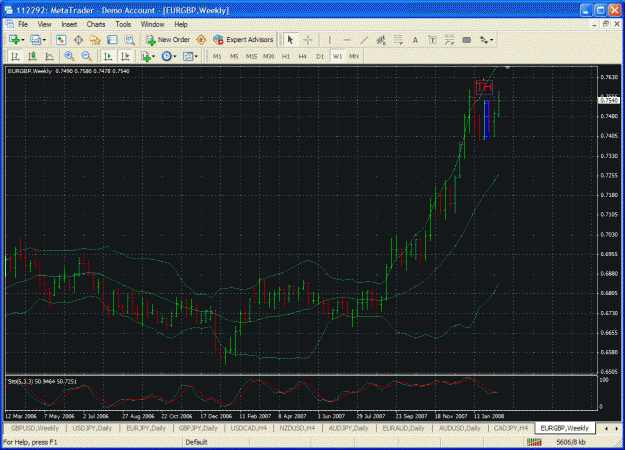Image resolution: width=625 pixels, height=450 pixels.
Task: Show the Market Watch window
Action: [x=61, y=40]
